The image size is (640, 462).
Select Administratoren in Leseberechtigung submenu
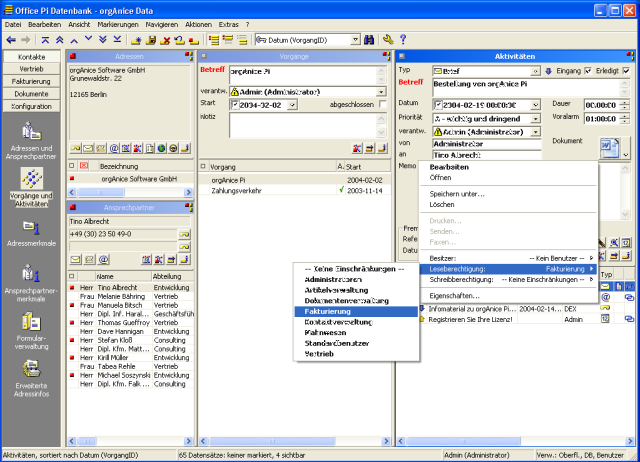tap(356, 280)
